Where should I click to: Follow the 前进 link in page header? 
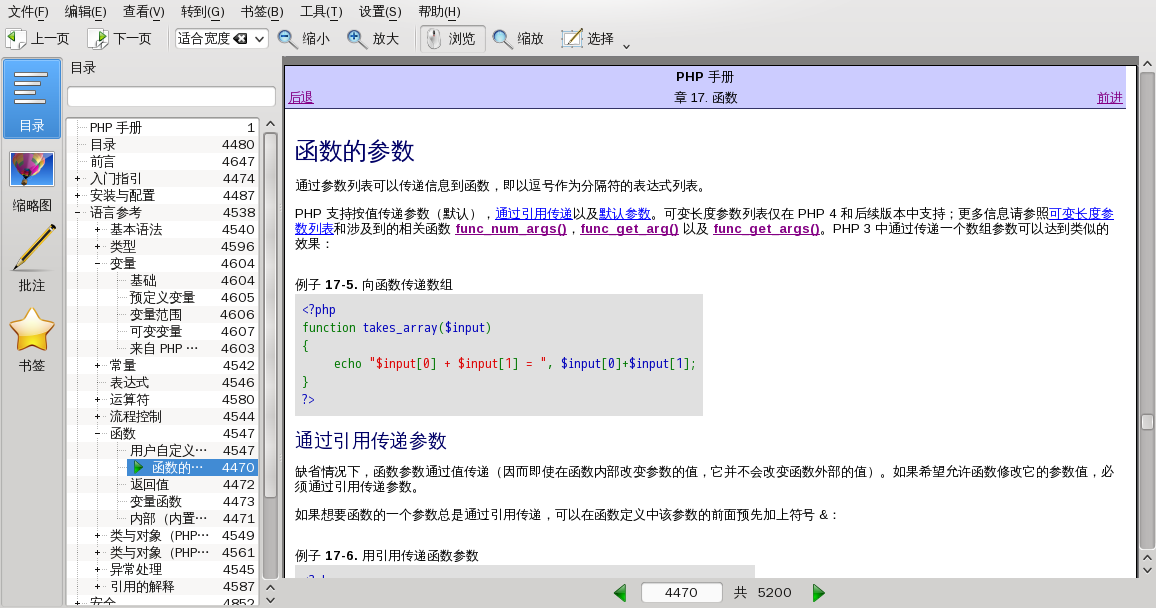[x=1110, y=97]
